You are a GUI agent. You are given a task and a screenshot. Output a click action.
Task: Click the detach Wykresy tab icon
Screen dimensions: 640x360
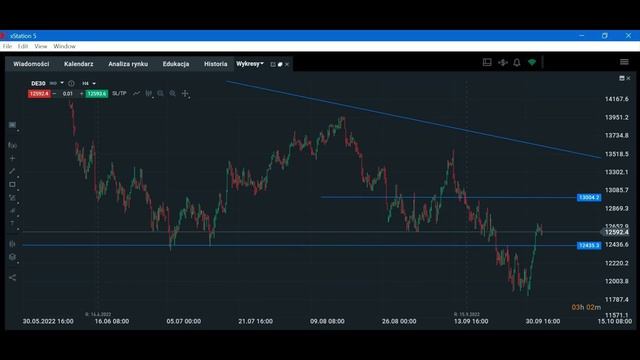click(273, 64)
